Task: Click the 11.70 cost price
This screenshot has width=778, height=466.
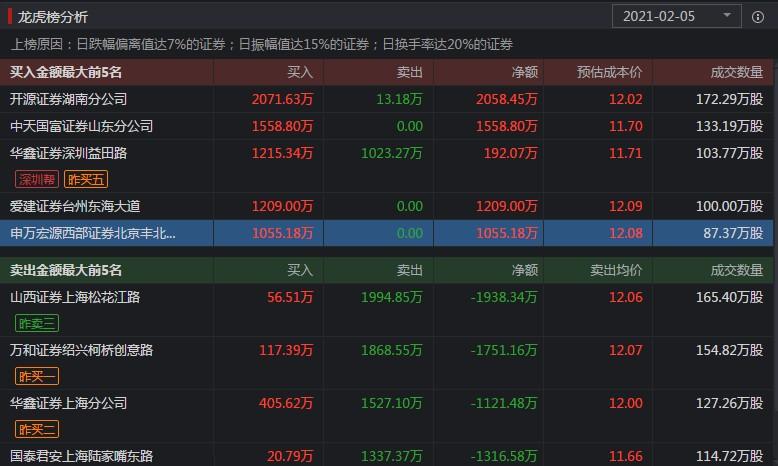Action: [626, 126]
